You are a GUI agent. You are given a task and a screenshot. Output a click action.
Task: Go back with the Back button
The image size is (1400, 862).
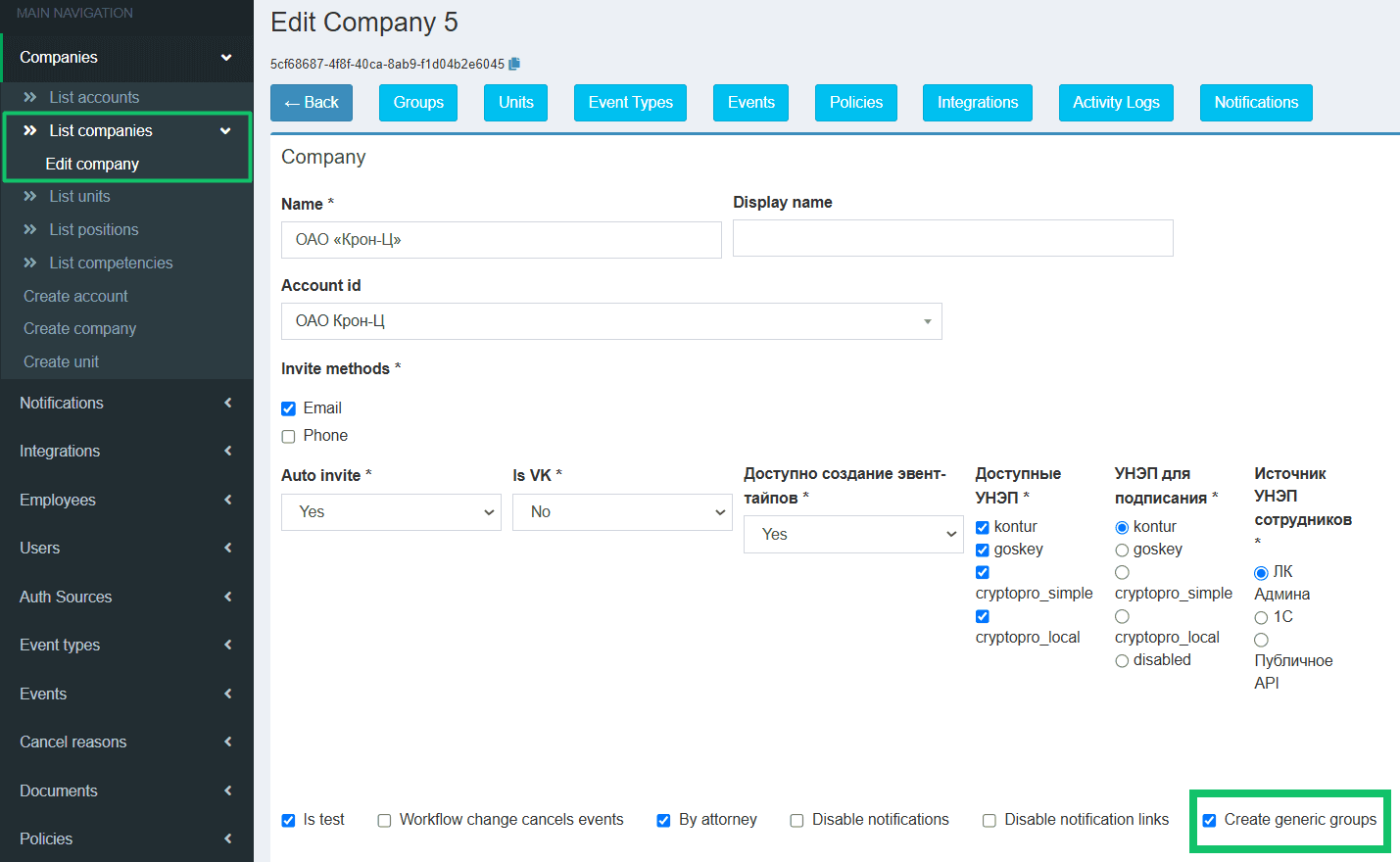pos(312,103)
